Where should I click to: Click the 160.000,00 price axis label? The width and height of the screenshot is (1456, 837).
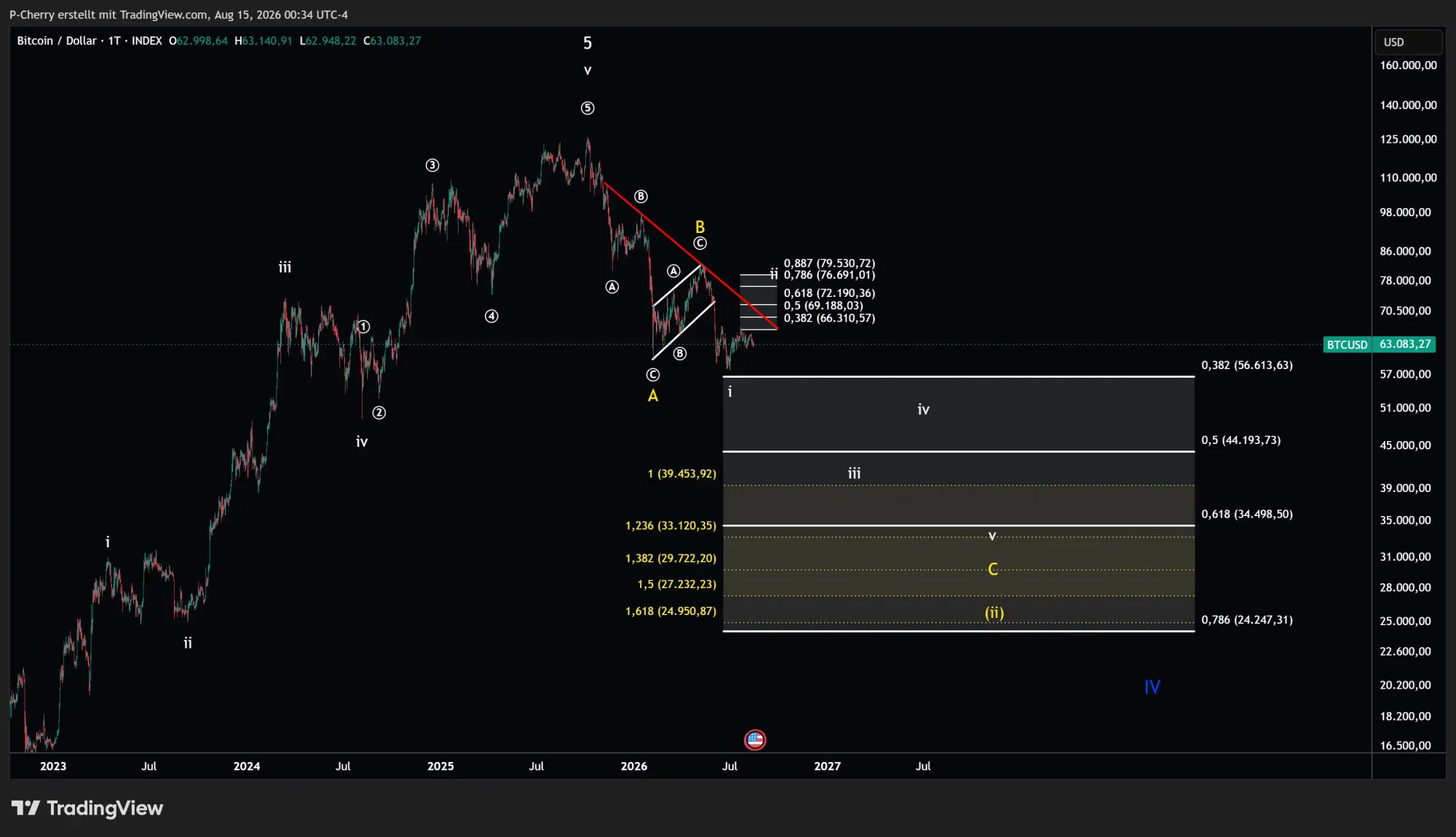[1408, 66]
